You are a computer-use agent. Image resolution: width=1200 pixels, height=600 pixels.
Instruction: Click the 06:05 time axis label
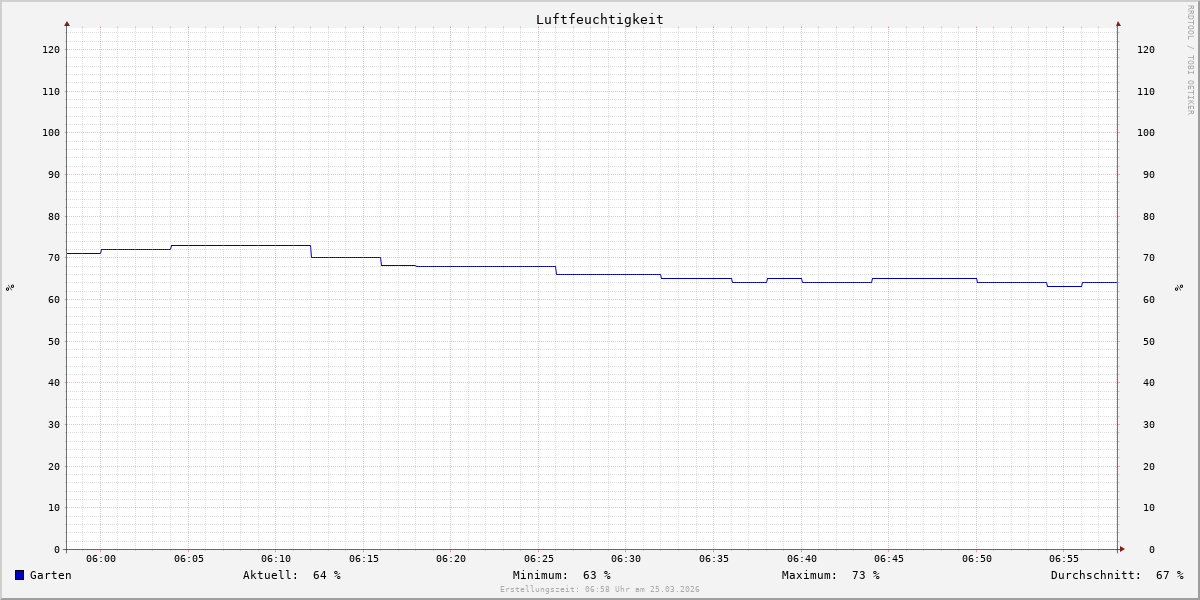189,559
